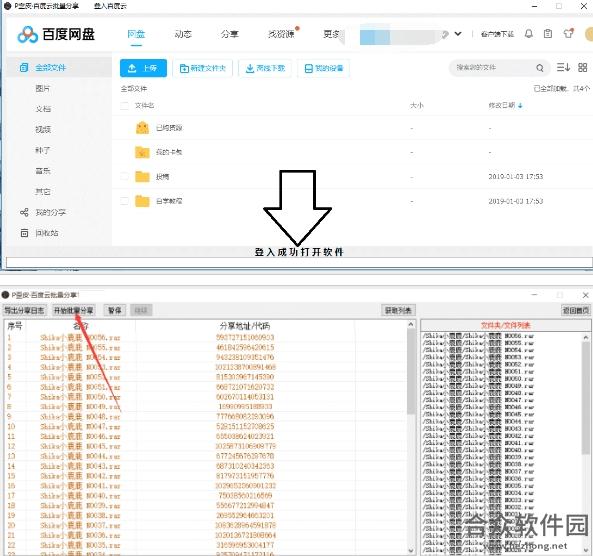Image resolution: width=593 pixels, height=556 pixels.
Task: Open the 自学教程 folder icon
Action: (x=142, y=201)
